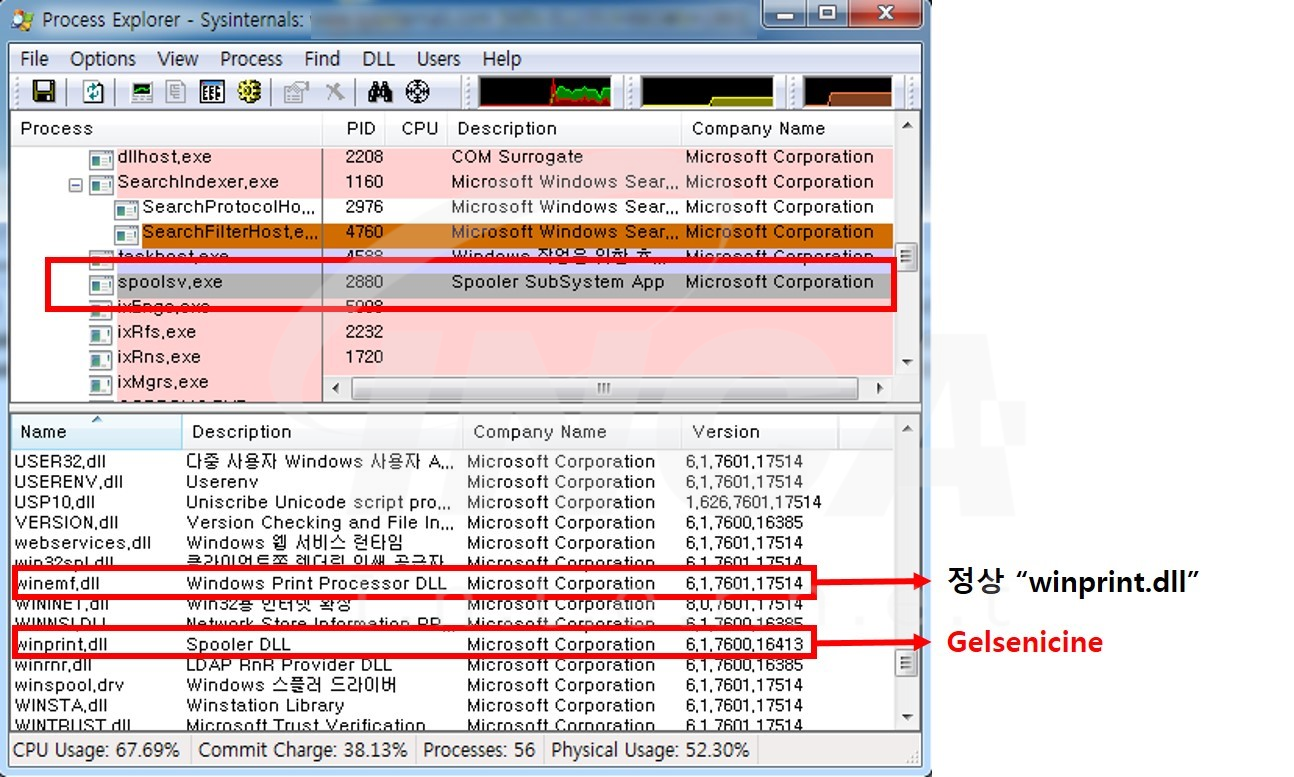1294x777 pixels.
Task: Select the spoolsv.exe process row
Action: pos(452,283)
